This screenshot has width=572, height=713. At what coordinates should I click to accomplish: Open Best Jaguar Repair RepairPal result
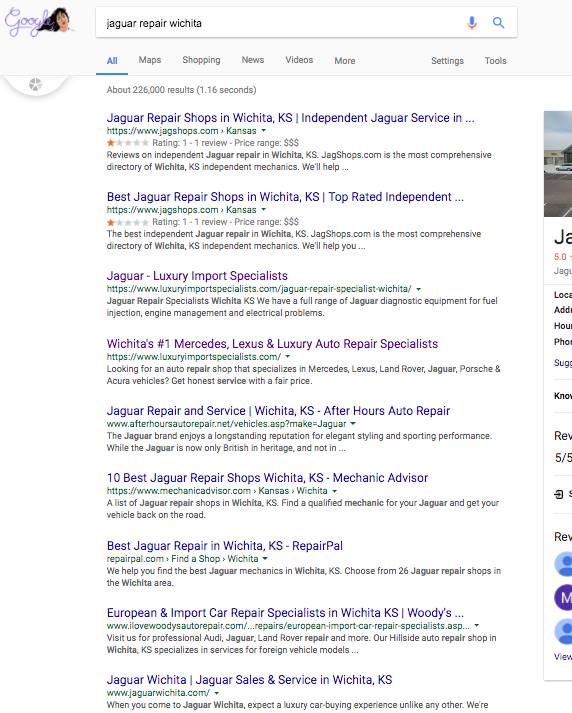click(x=225, y=546)
